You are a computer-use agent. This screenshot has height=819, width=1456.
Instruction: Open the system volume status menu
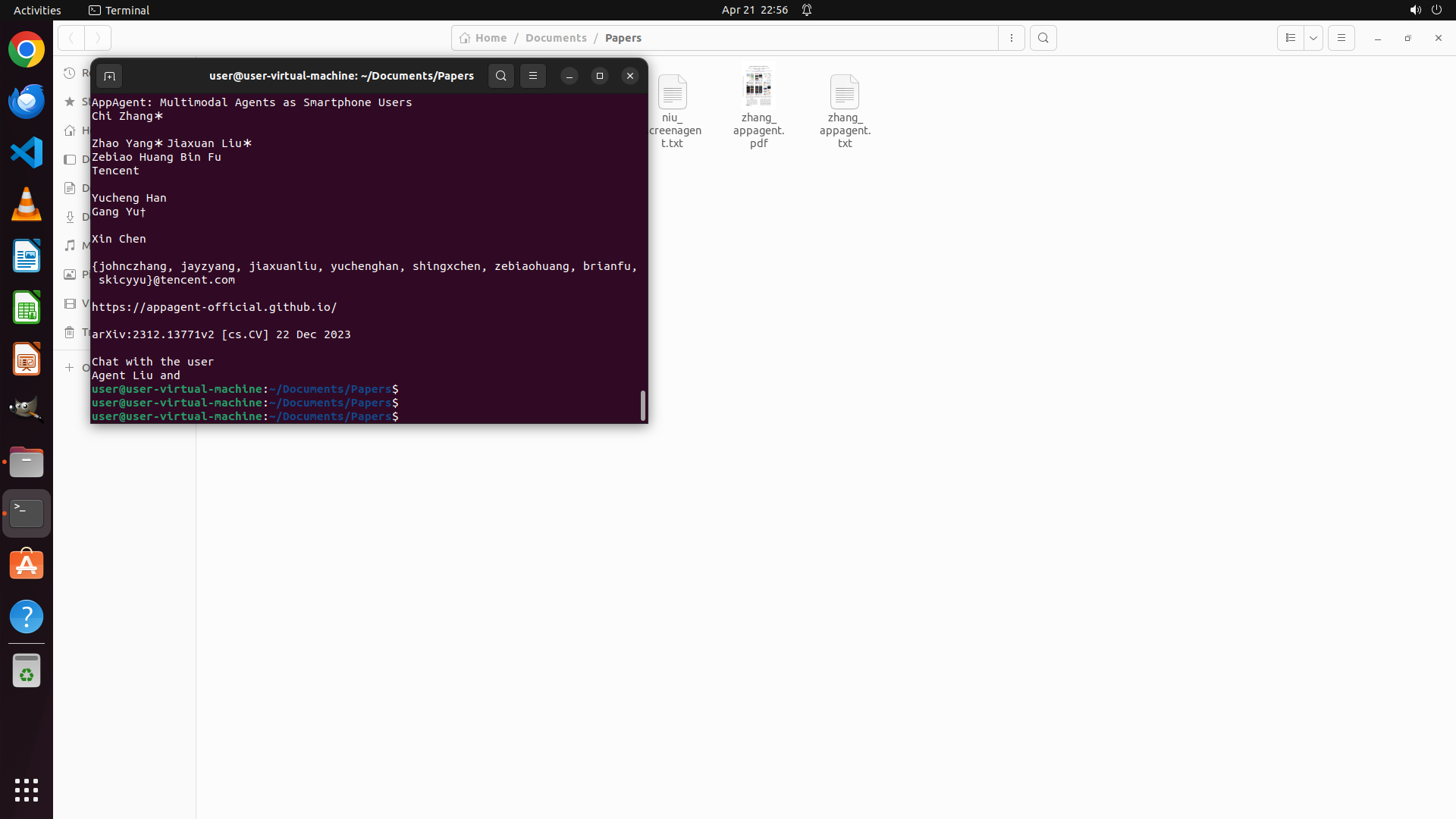(1415, 10)
